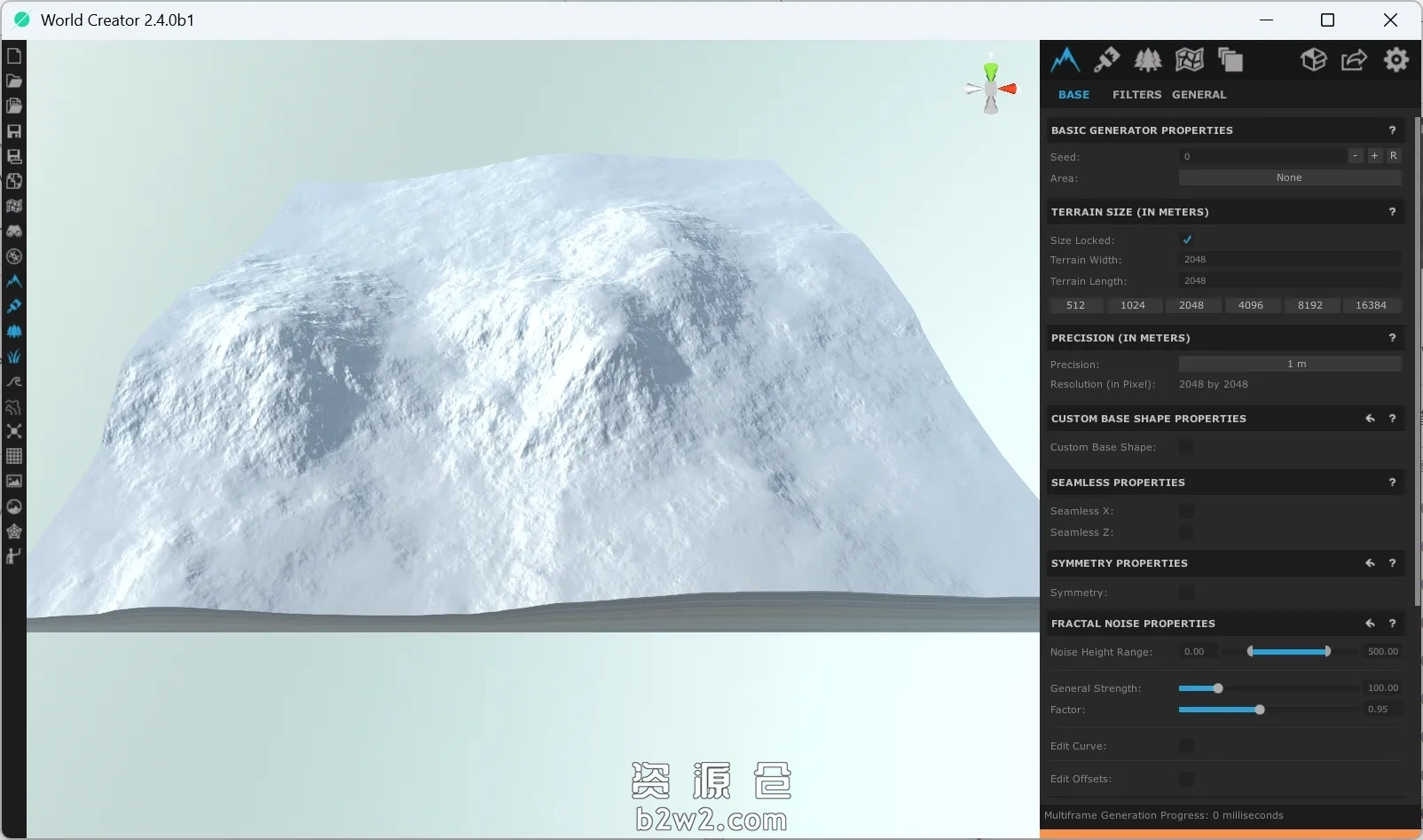Image resolution: width=1423 pixels, height=840 pixels.
Task: Click the binoculars icon in left sidebar
Action: tap(14, 231)
